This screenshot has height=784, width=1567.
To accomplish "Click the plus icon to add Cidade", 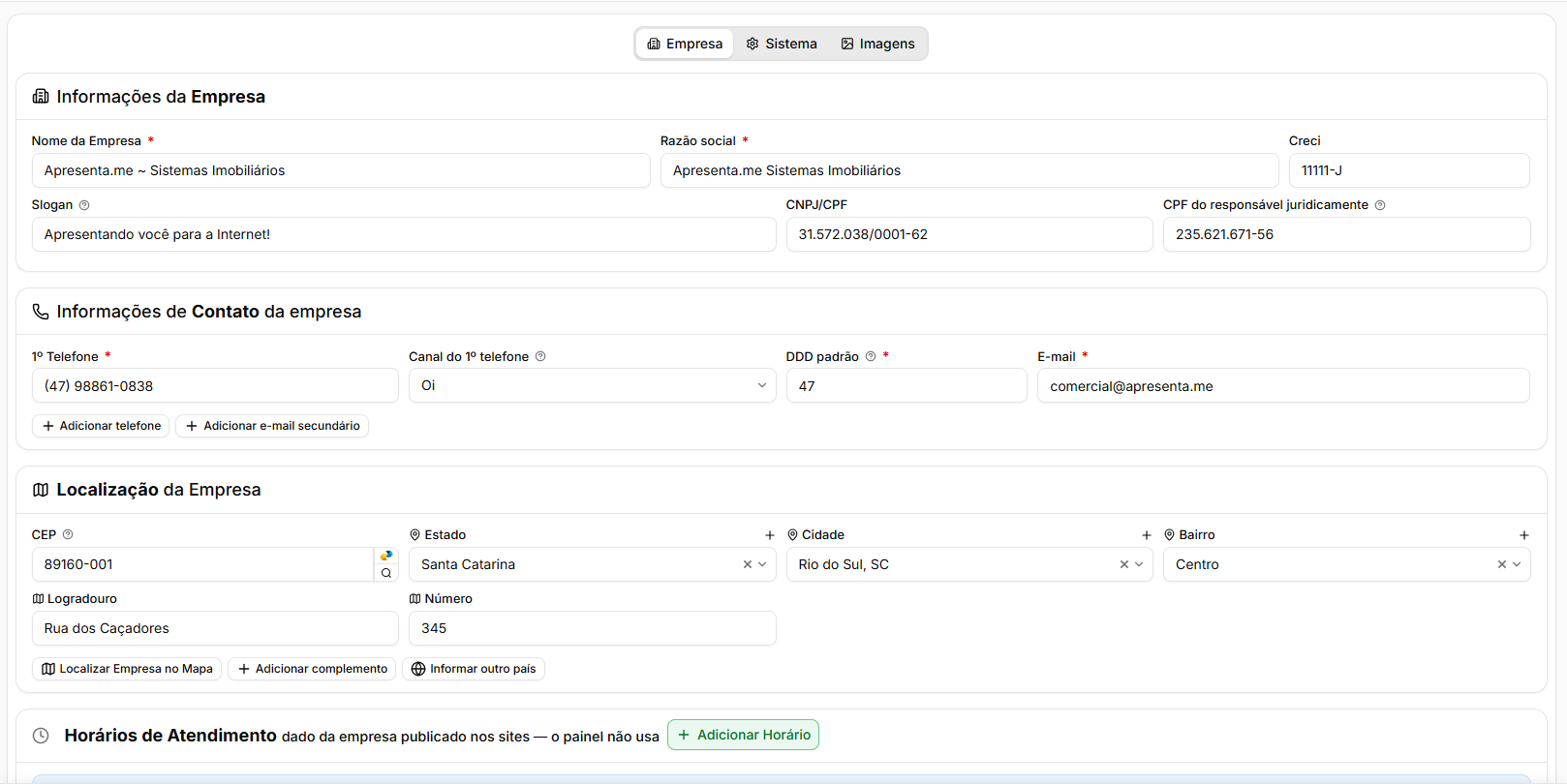I will [1147, 535].
